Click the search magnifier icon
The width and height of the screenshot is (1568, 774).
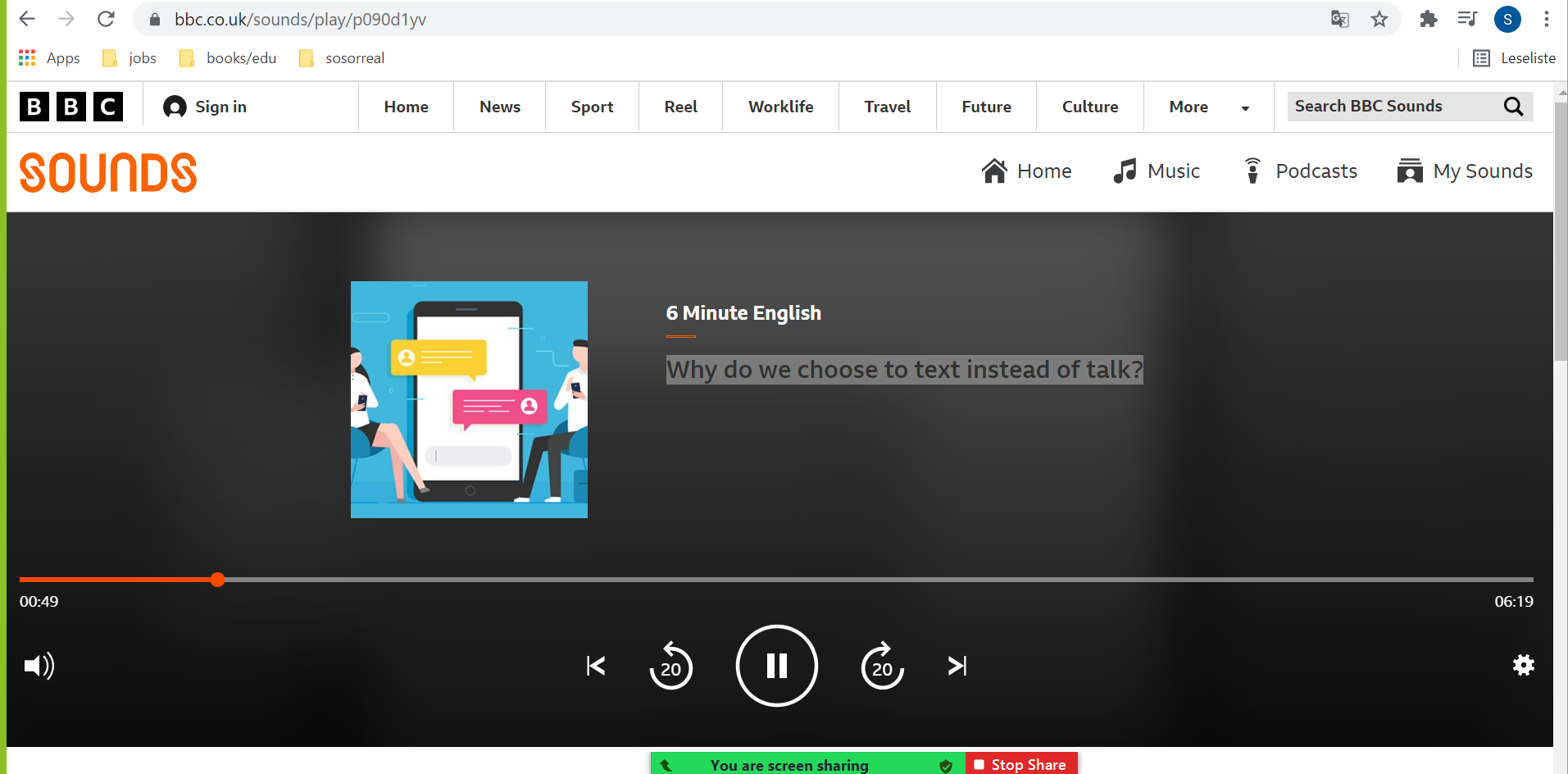coord(1514,106)
